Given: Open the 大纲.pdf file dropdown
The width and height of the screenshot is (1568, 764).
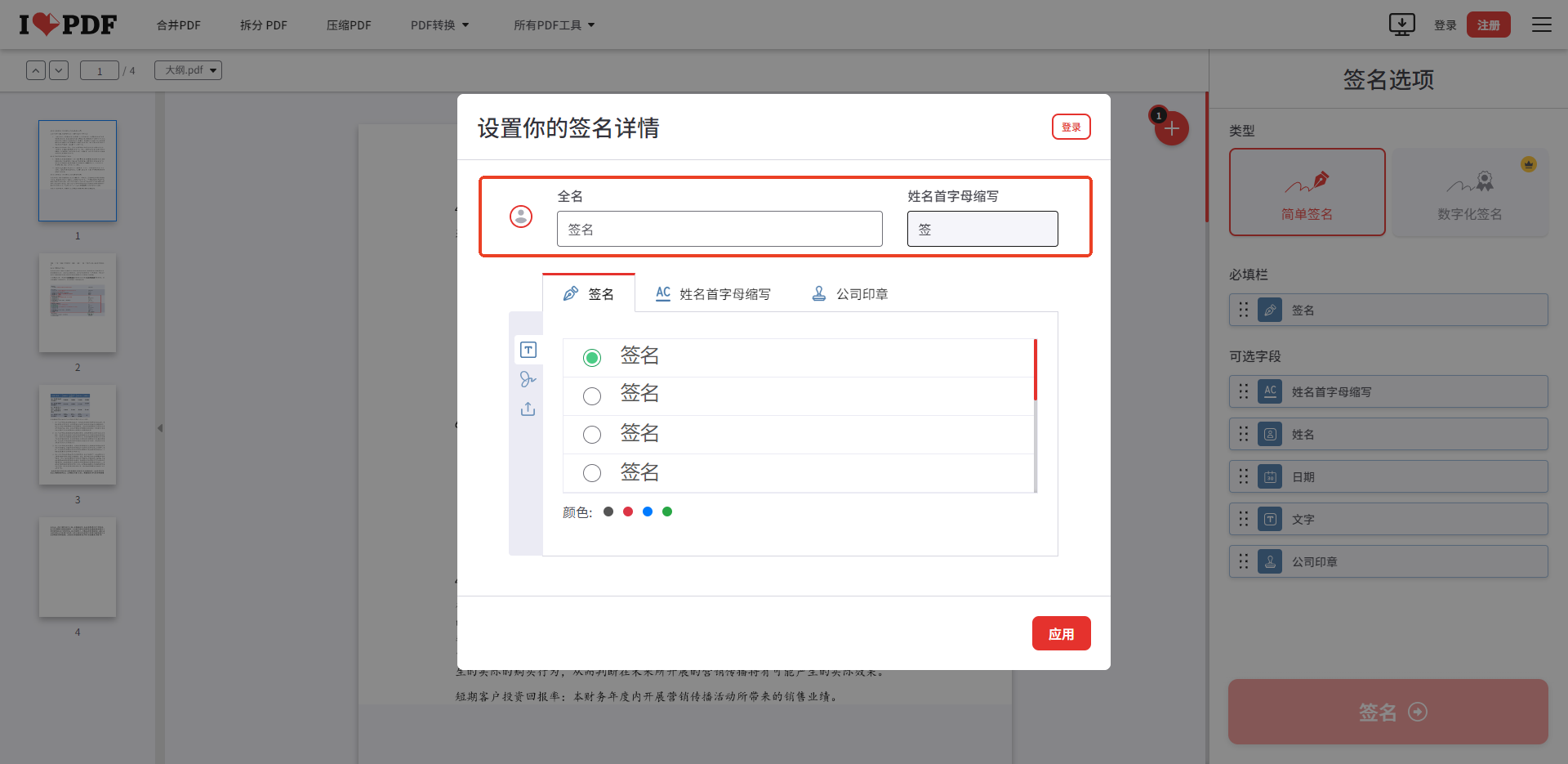Looking at the screenshot, I should [189, 70].
